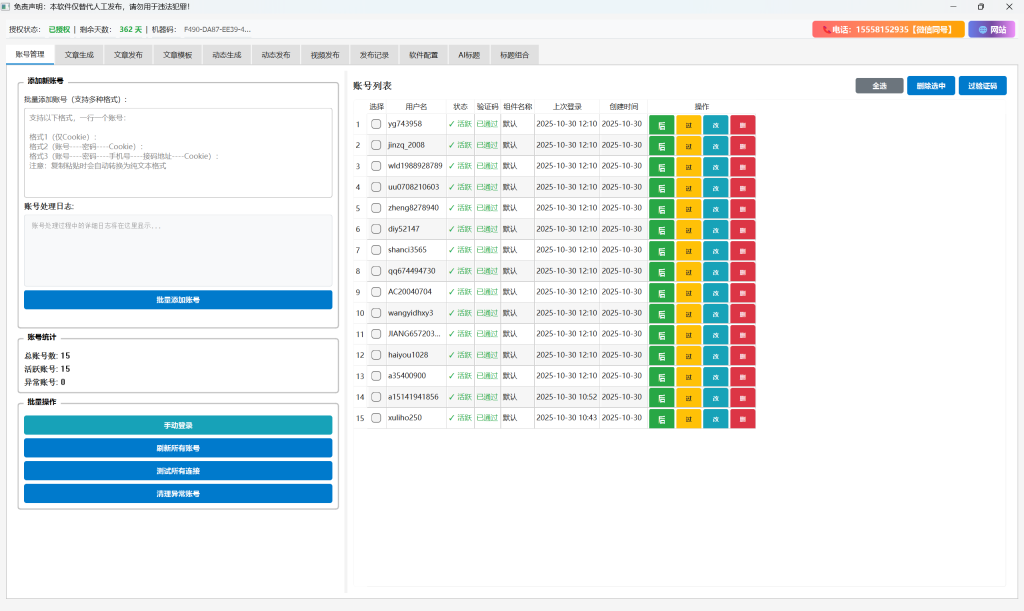Tick the checkbox for account zheng8278940
This screenshot has width=1024, height=611.
coord(376,208)
